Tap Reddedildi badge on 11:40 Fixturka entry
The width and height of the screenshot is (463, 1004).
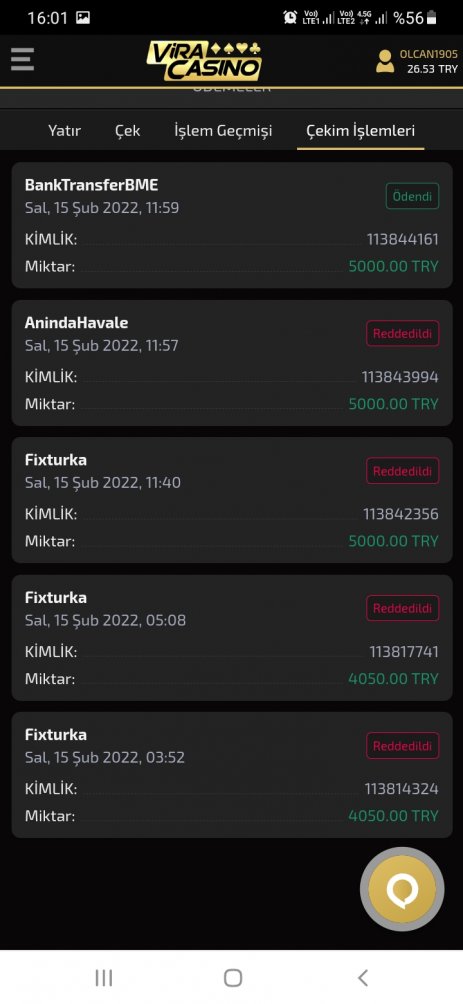click(403, 471)
